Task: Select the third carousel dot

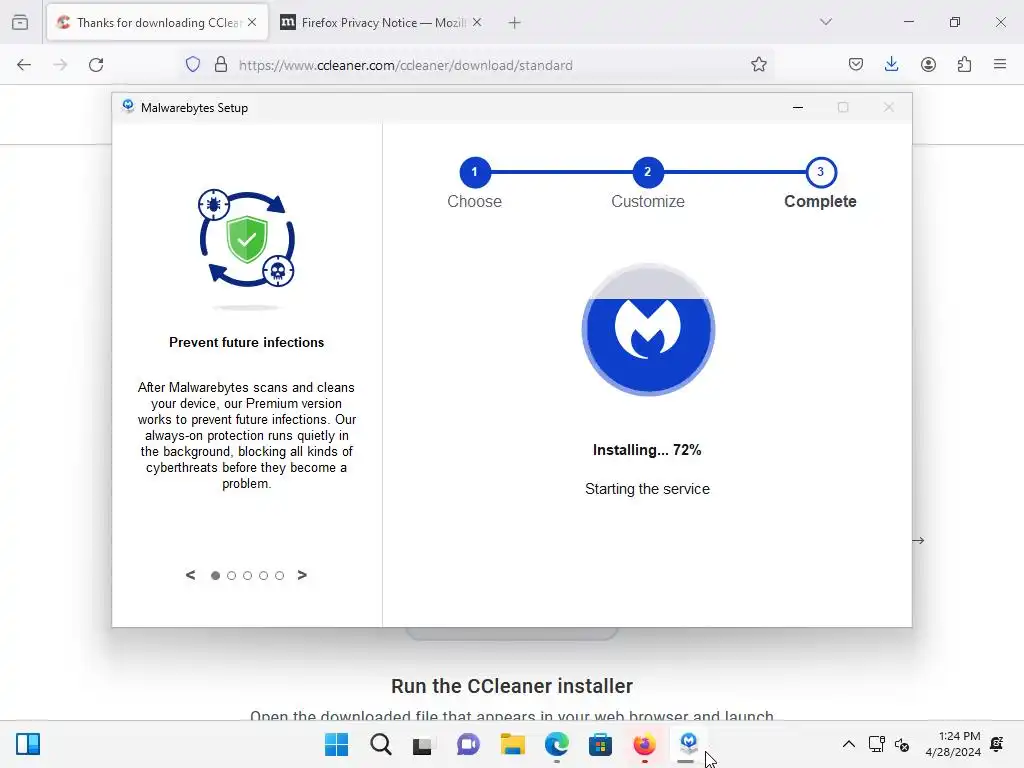Action: 248,575
